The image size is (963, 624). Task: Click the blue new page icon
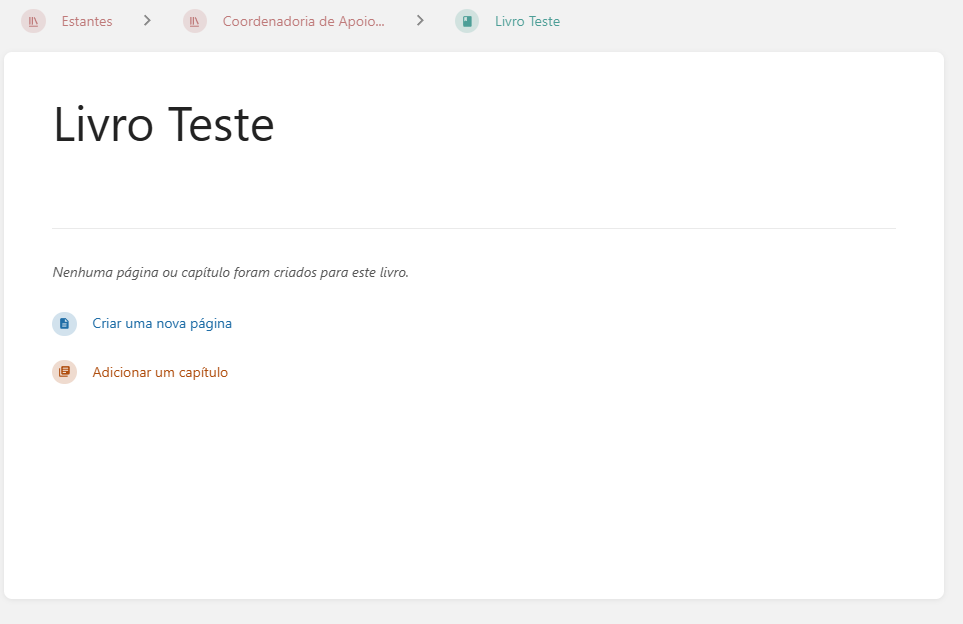[x=64, y=324]
